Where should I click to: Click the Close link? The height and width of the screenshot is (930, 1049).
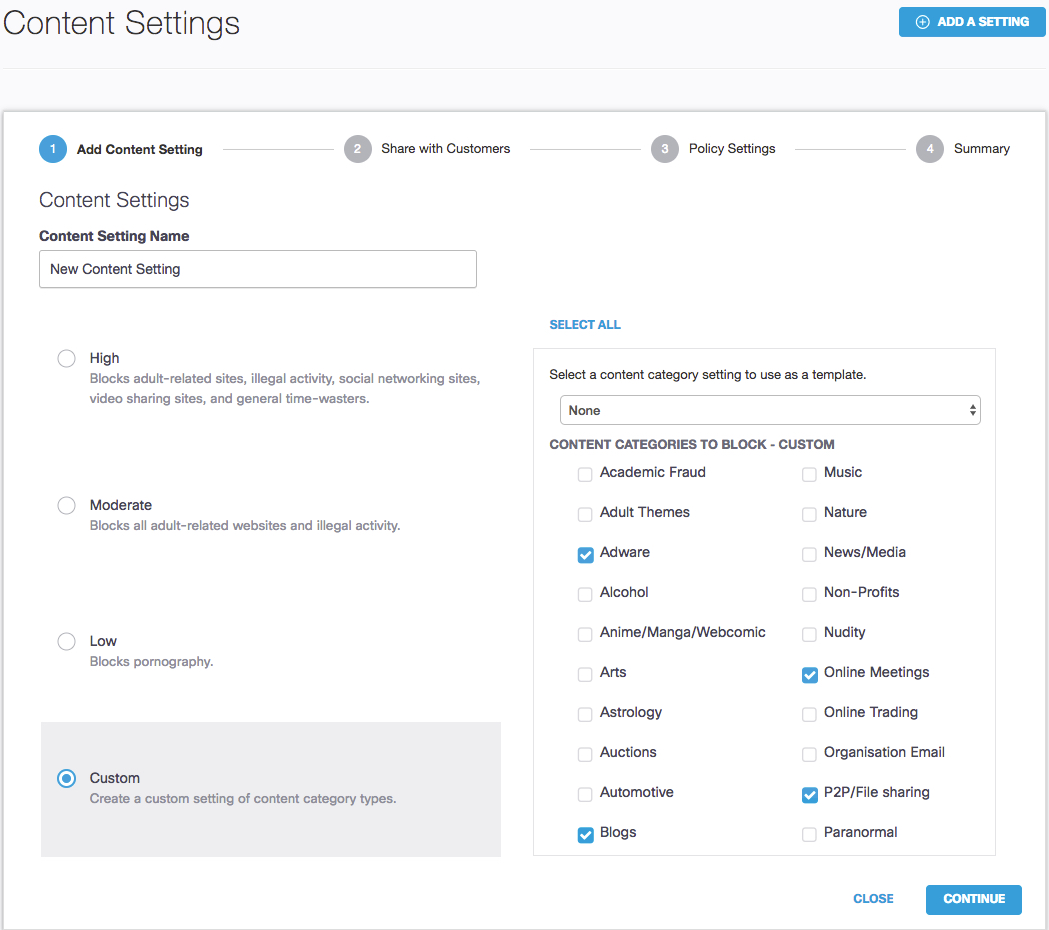pyautogui.click(x=873, y=899)
